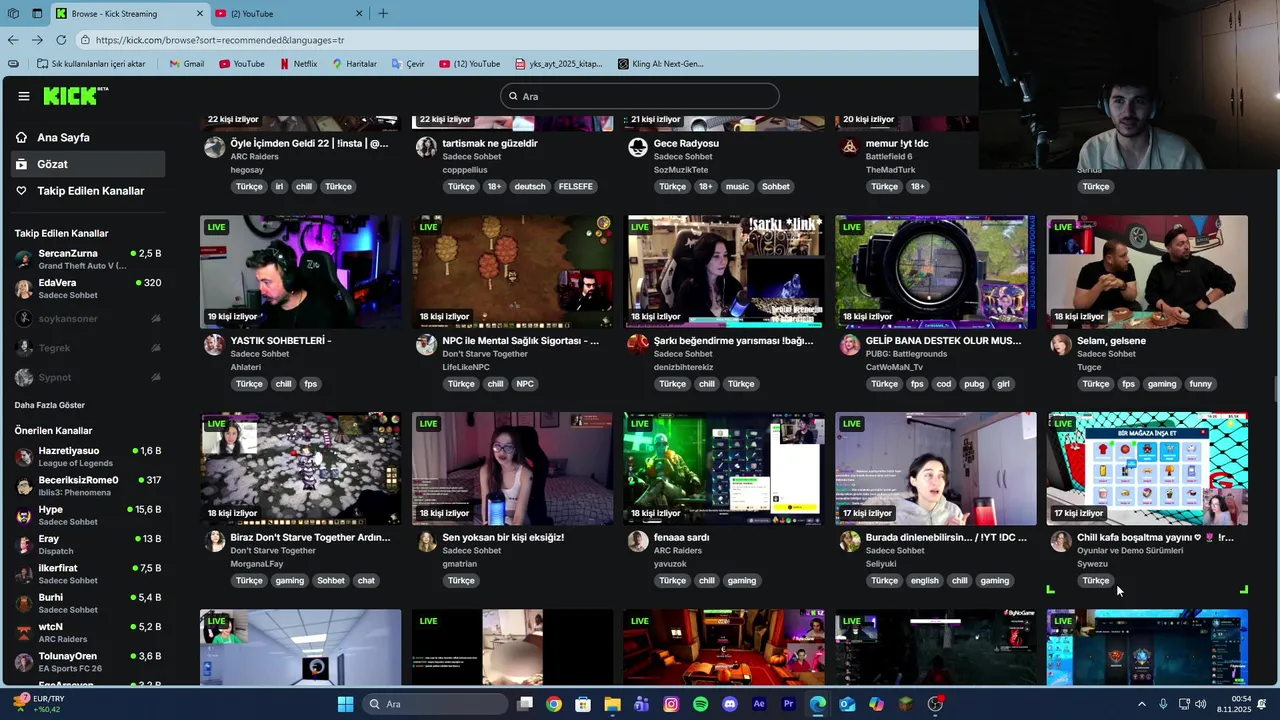Open the Netflix bookmark
This screenshot has height=720, width=1280.
click(298, 64)
